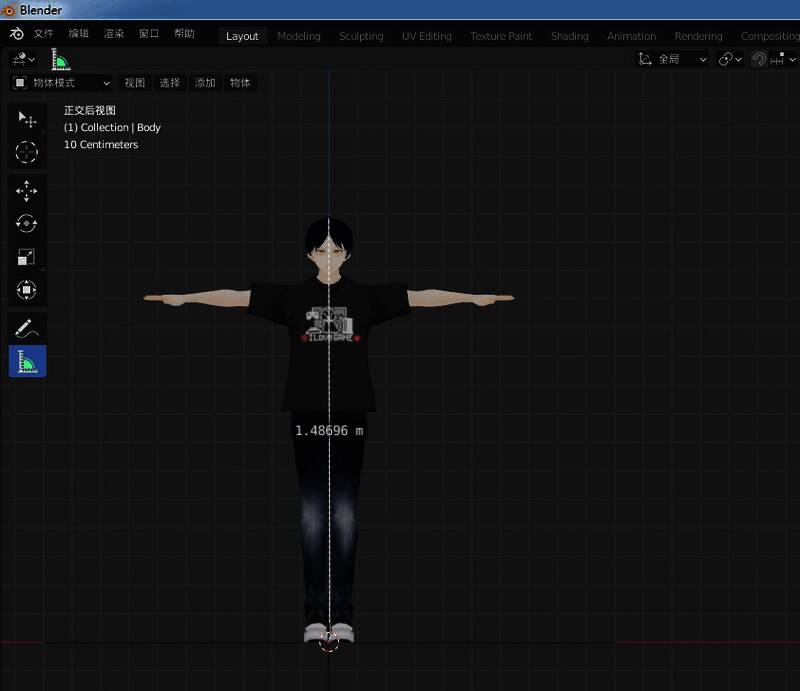
Task: Select the Scale tool
Action: 27,257
